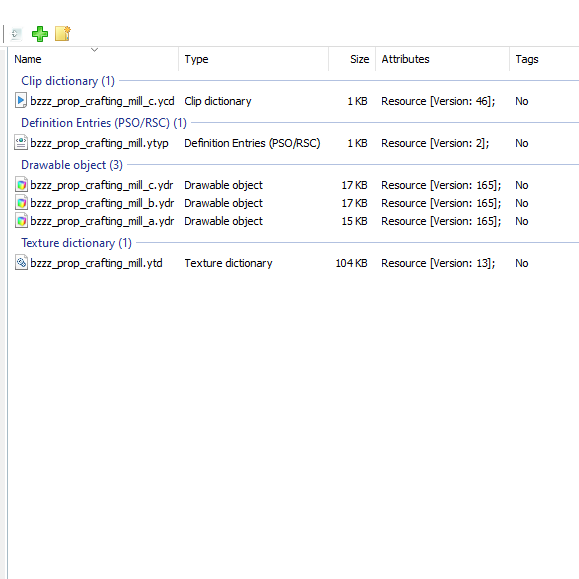The width and height of the screenshot is (579, 579).
Task: Sort by the Attributes column header
Action: coord(442,59)
